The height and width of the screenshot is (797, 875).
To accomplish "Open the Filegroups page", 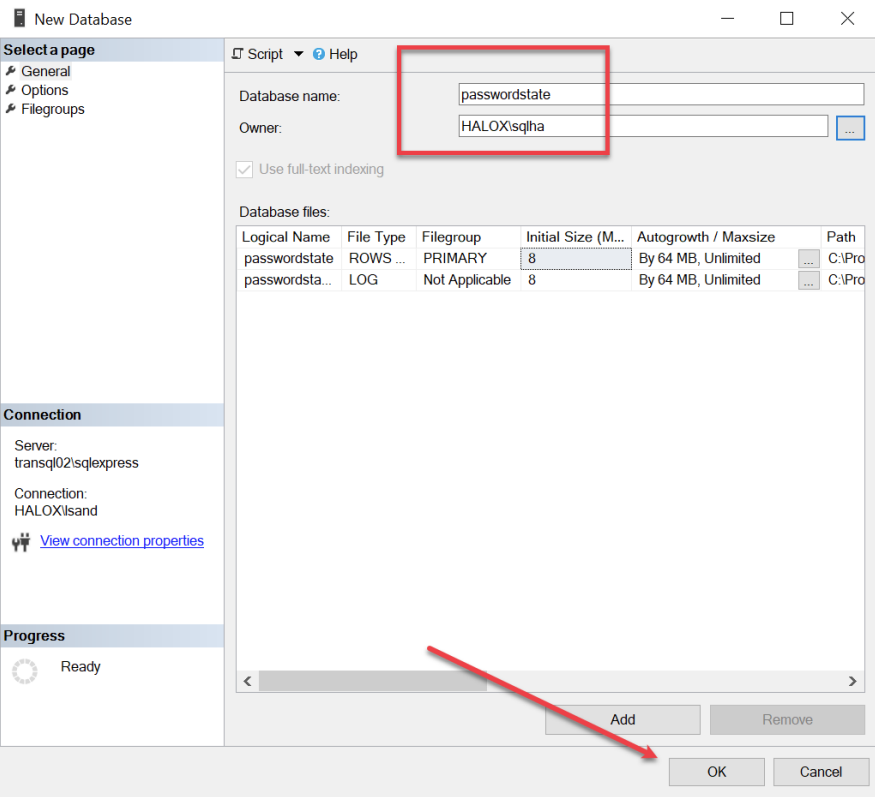I will (52, 109).
